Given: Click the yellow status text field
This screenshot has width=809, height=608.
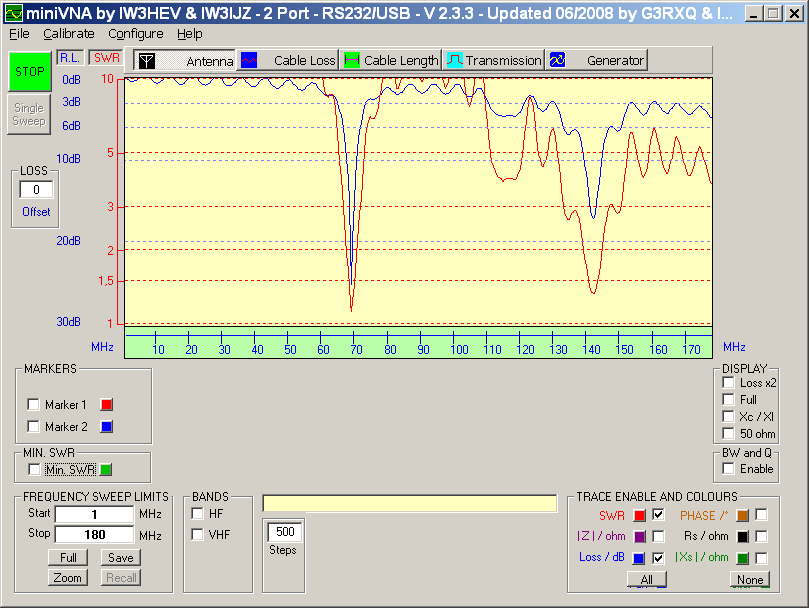Looking at the screenshot, I should click(410, 503).
